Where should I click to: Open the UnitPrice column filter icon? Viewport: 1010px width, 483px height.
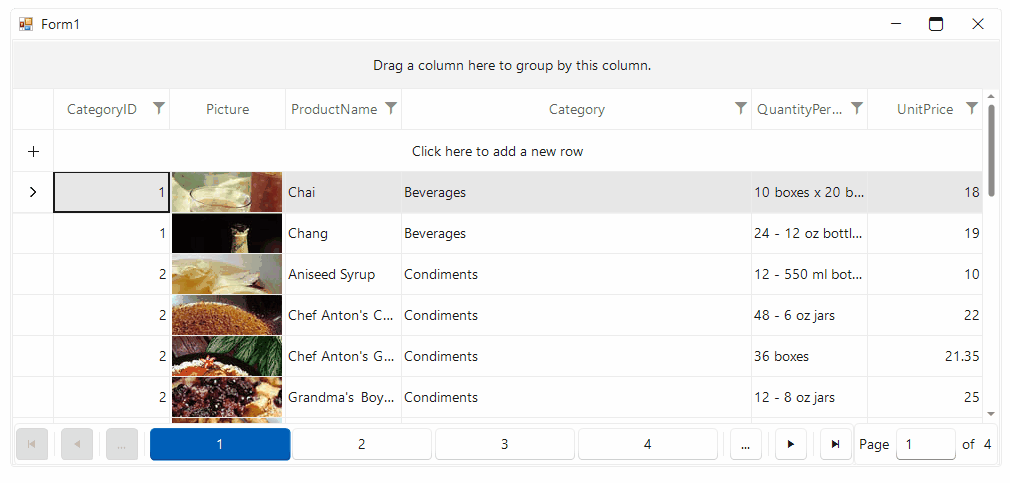(x=972, y=108)
